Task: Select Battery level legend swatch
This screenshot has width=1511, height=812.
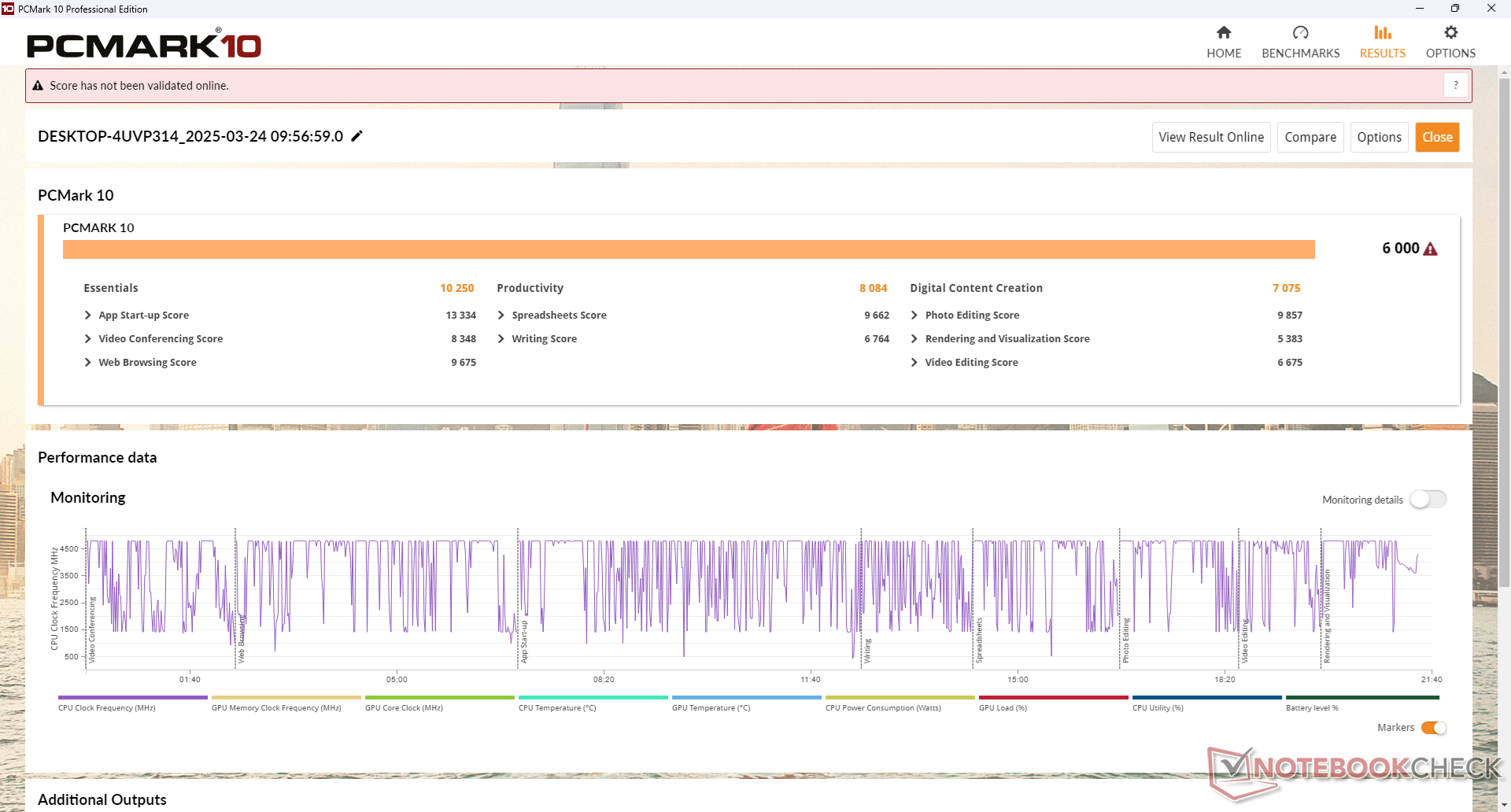Action: pos(1362,697)
